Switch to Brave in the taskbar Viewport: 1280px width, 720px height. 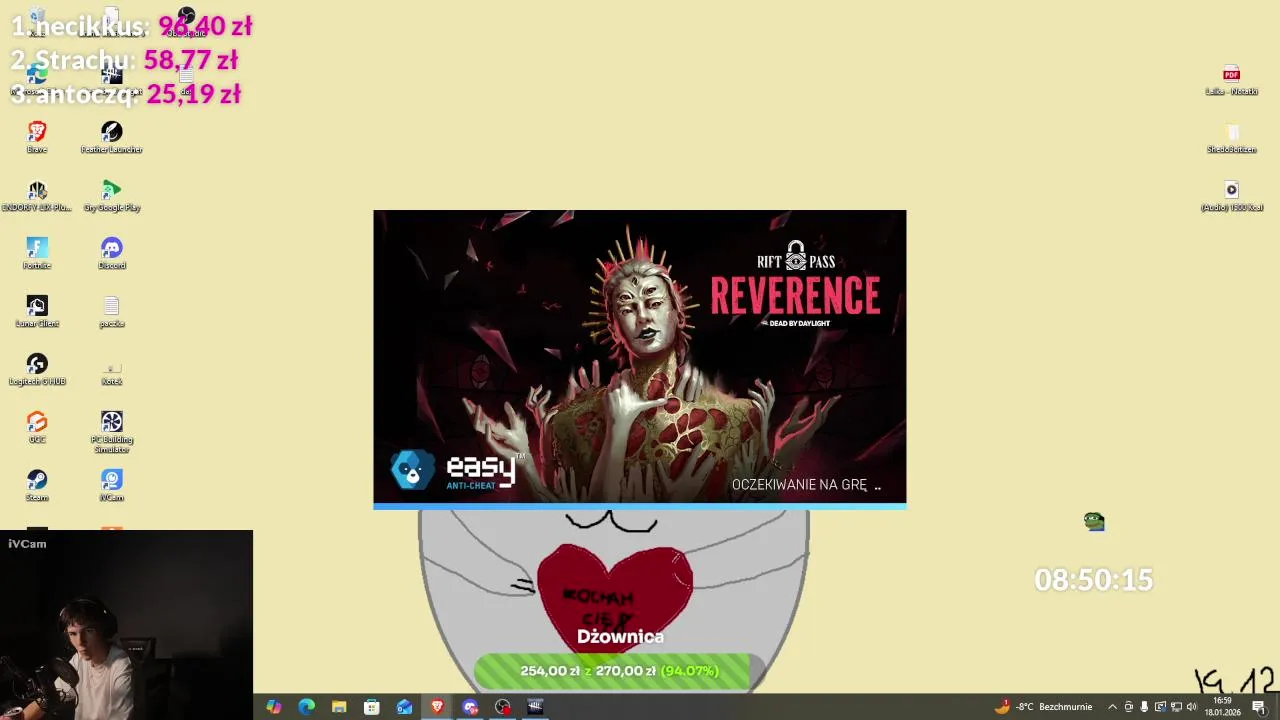click(437, 707)
